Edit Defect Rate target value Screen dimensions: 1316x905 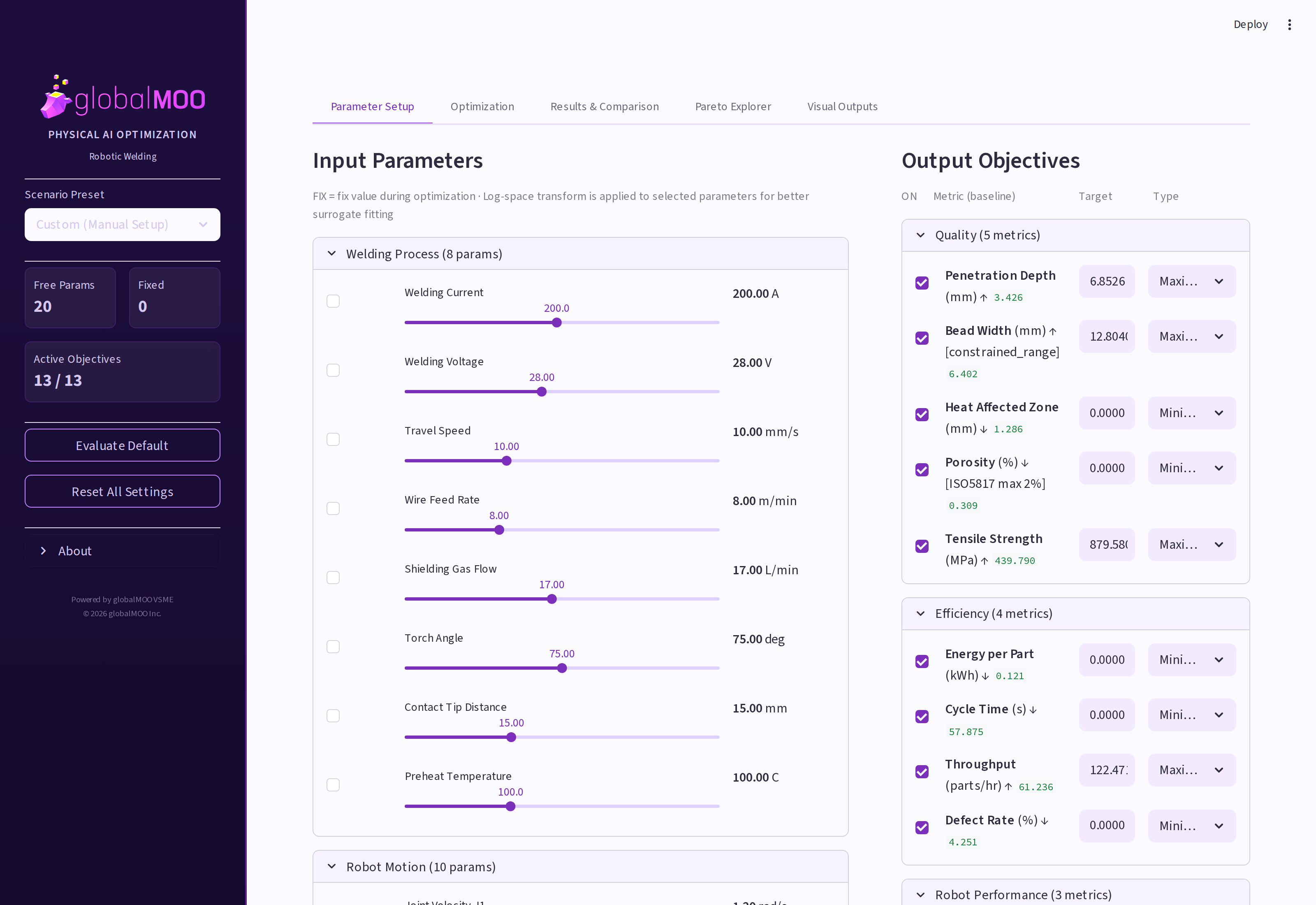[1107, 826]
